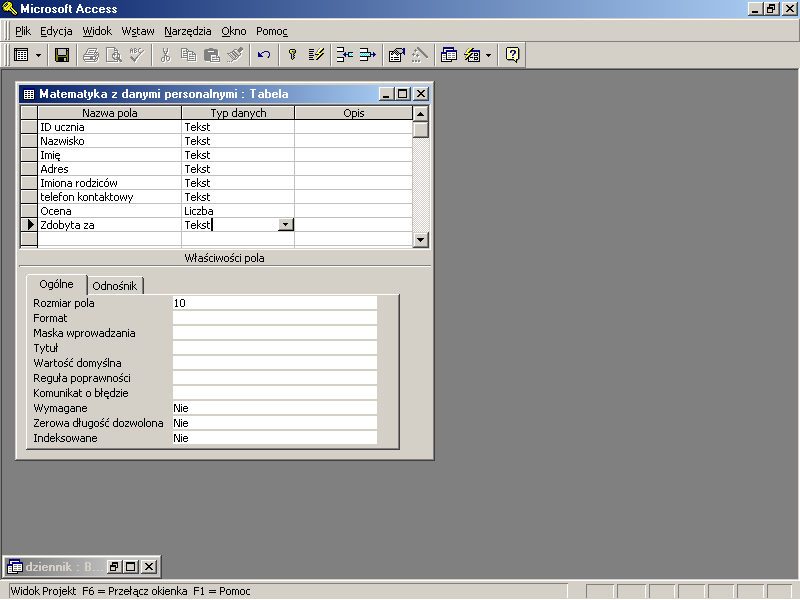Switch to the Odnośnik tab
This screenshot has width=800, height=600.
pyautogui.click(x=116, y=286)
